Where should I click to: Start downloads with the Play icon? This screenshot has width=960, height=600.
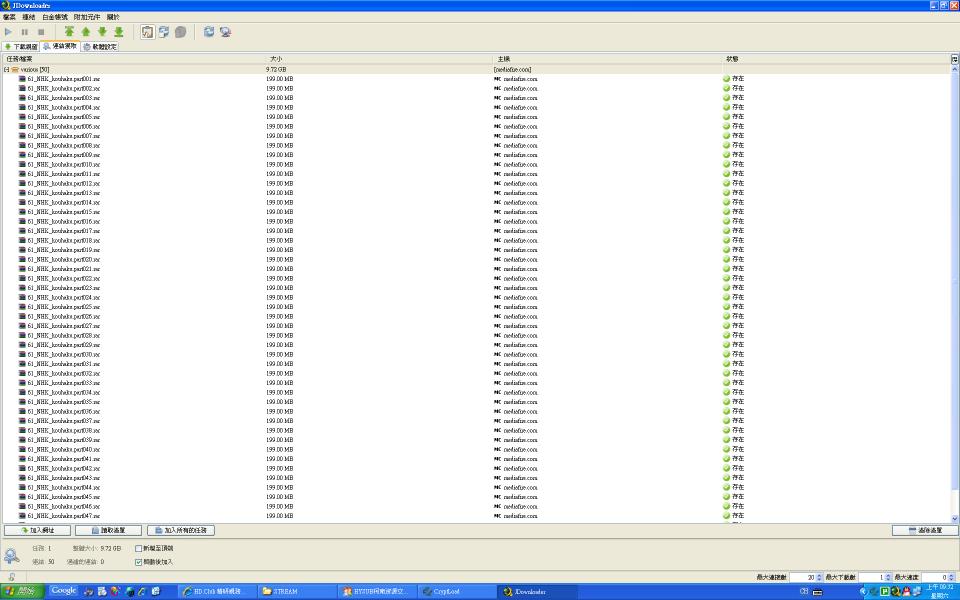click(9, 31)
